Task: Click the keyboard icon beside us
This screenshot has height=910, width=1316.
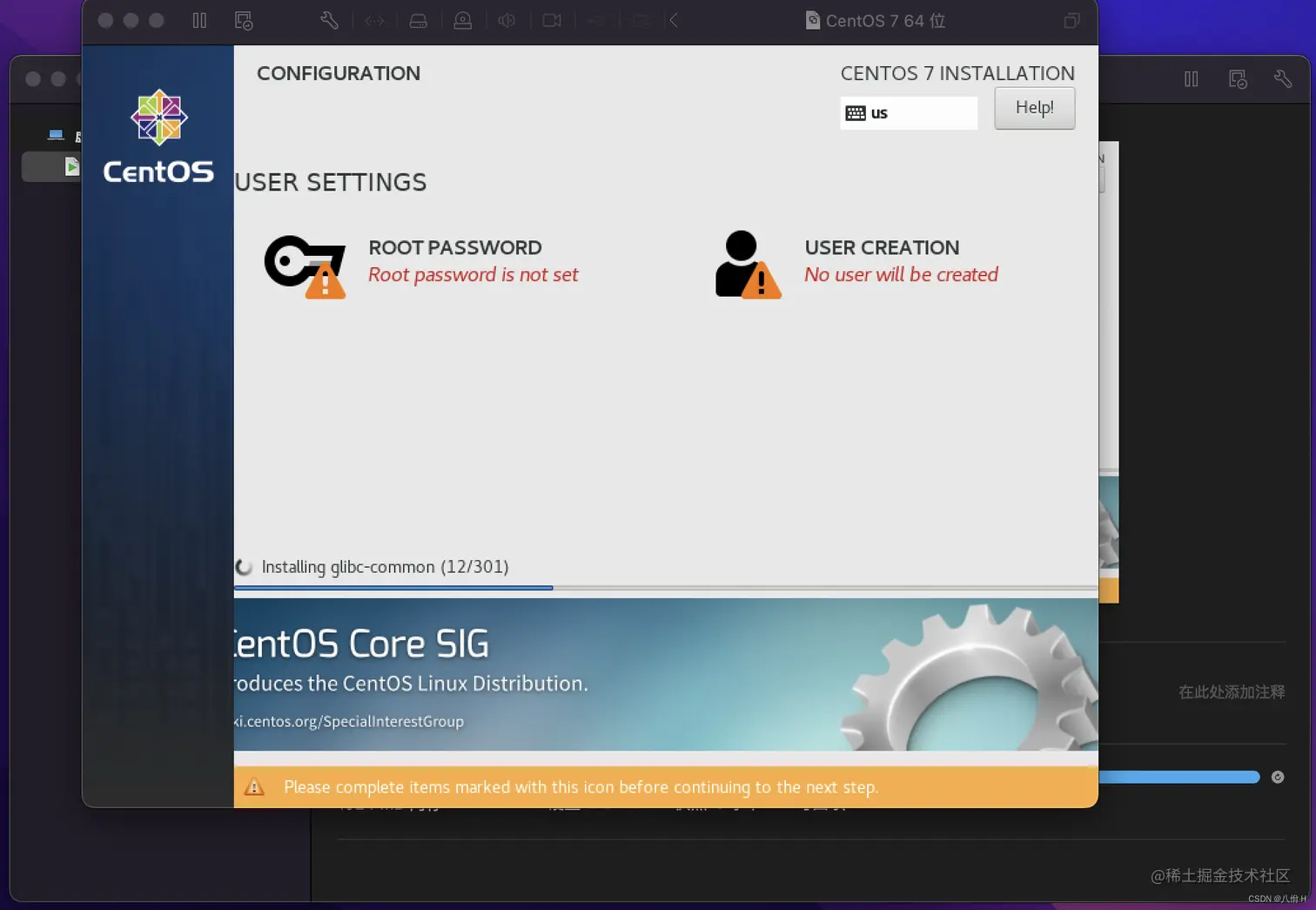Action: (856, 113)
